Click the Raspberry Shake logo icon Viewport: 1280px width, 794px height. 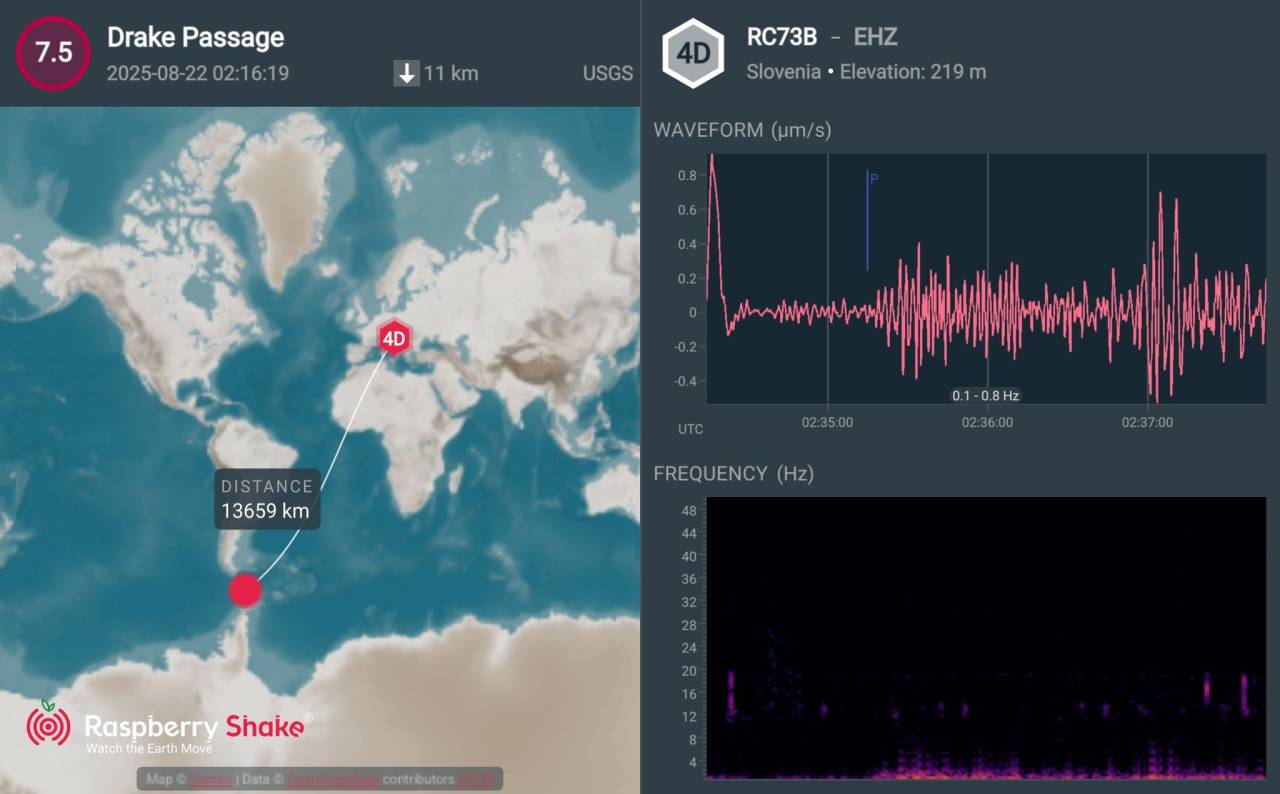(x=48, y=724)
